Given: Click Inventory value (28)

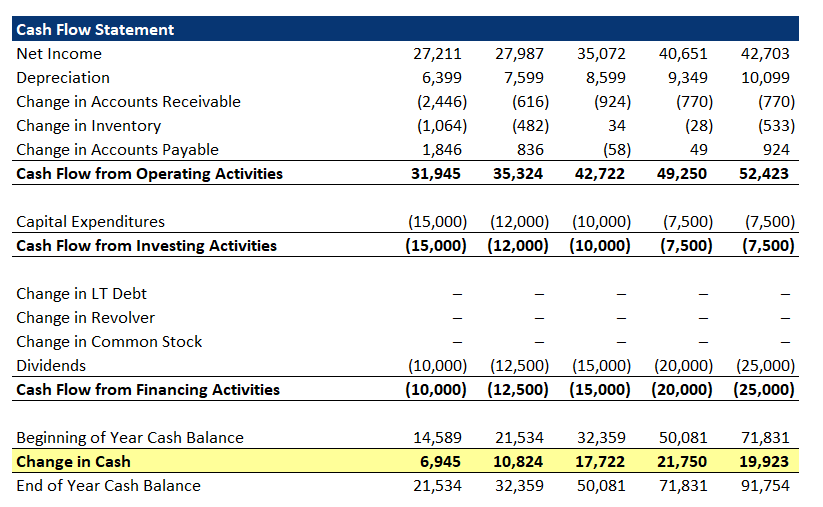Looking at the screenshot, I should 699,126.
